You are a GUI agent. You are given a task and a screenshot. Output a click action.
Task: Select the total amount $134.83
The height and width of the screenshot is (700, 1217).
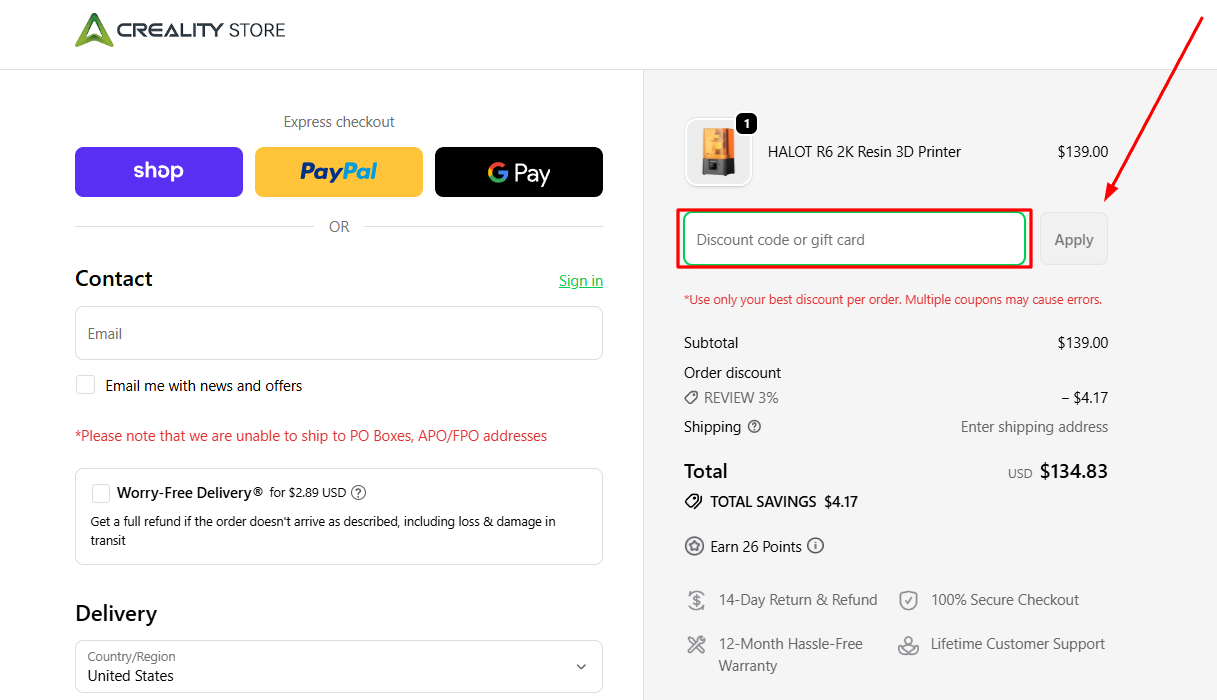(x=1074, y=471)
